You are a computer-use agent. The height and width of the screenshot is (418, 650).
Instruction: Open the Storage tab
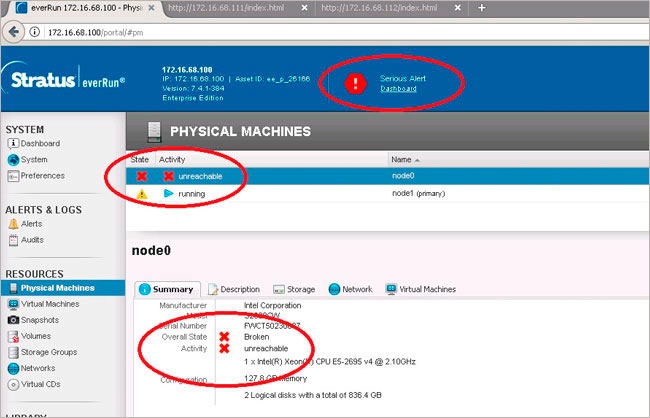click(x=294, y=289)
